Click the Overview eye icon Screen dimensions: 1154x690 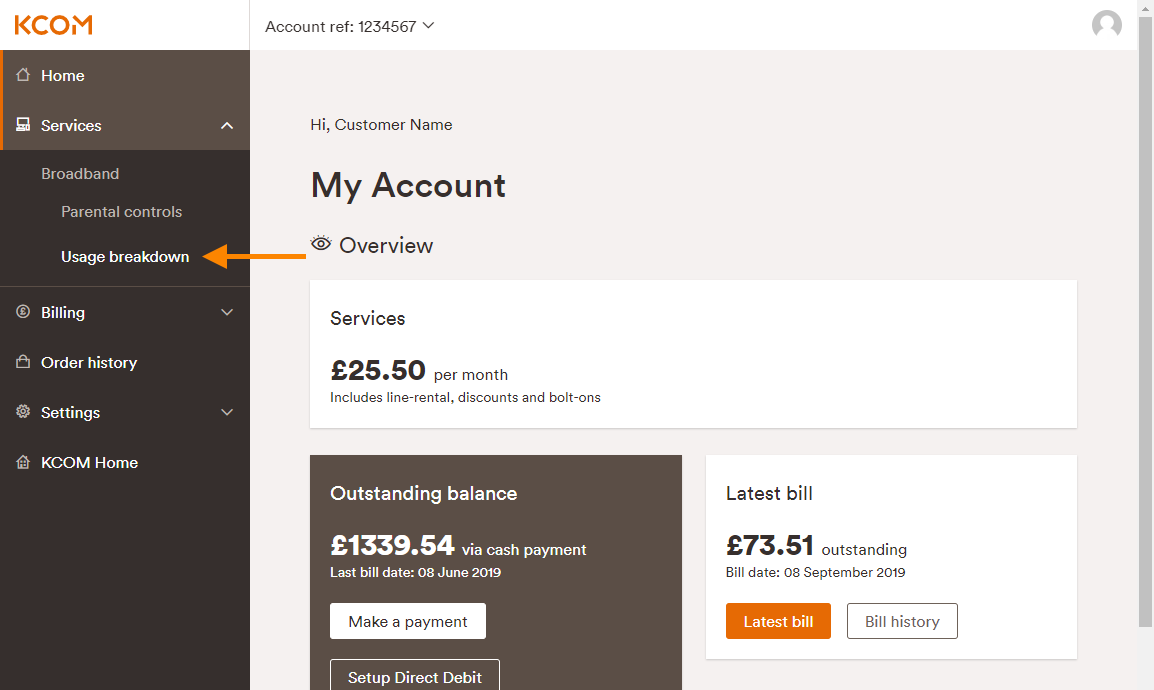click(x=321, y=244)
